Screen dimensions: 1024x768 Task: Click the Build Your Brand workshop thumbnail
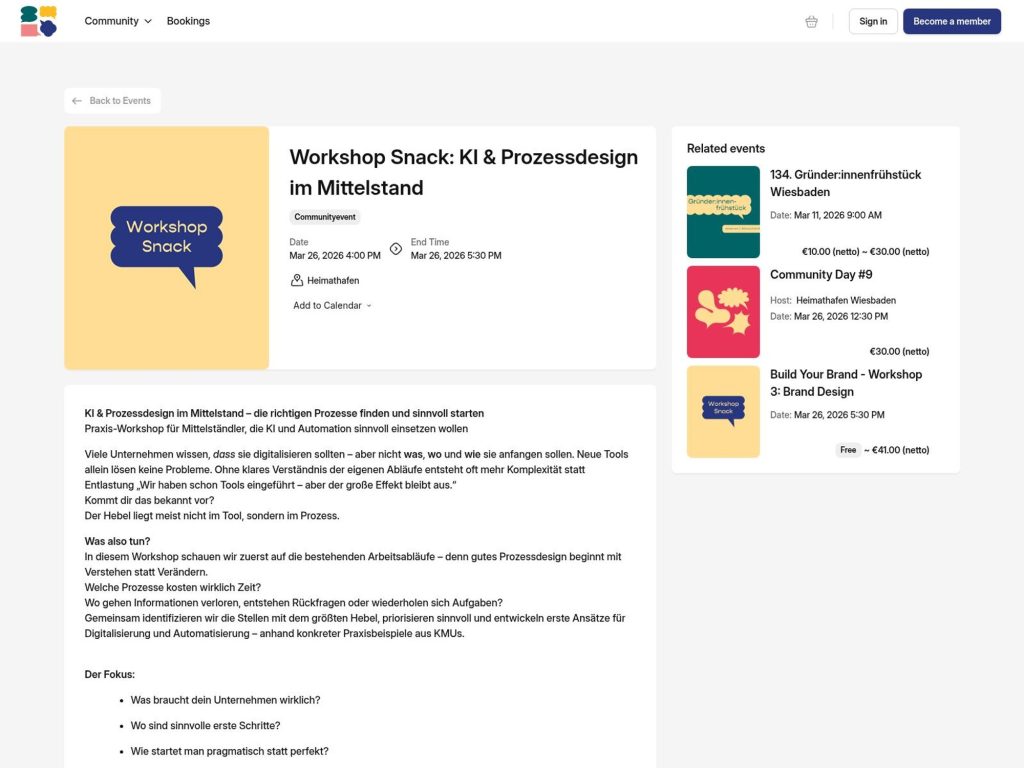tap(723, 411)
